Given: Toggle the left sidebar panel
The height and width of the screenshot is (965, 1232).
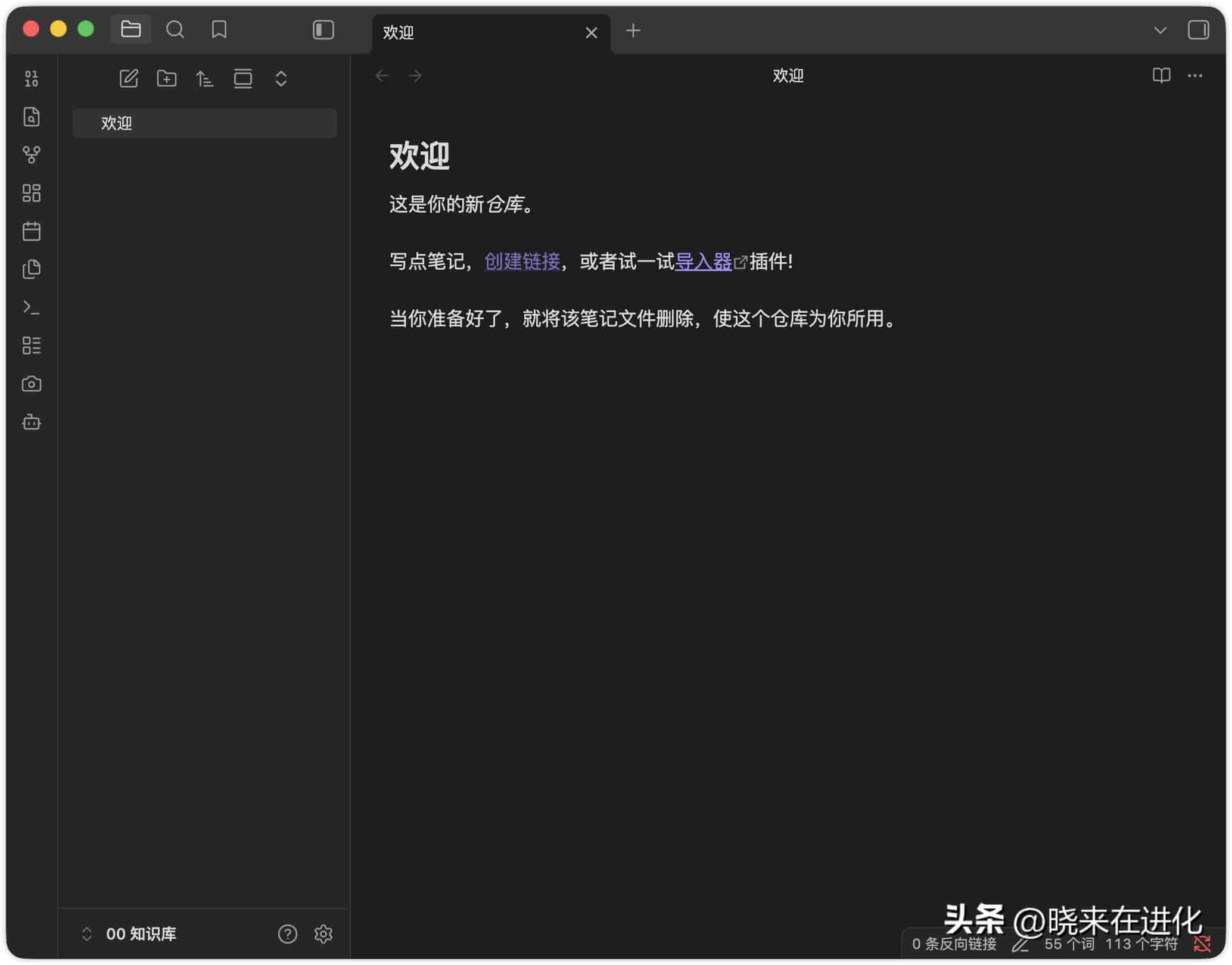Looking at the screenshot, I should tap(323, 30).
